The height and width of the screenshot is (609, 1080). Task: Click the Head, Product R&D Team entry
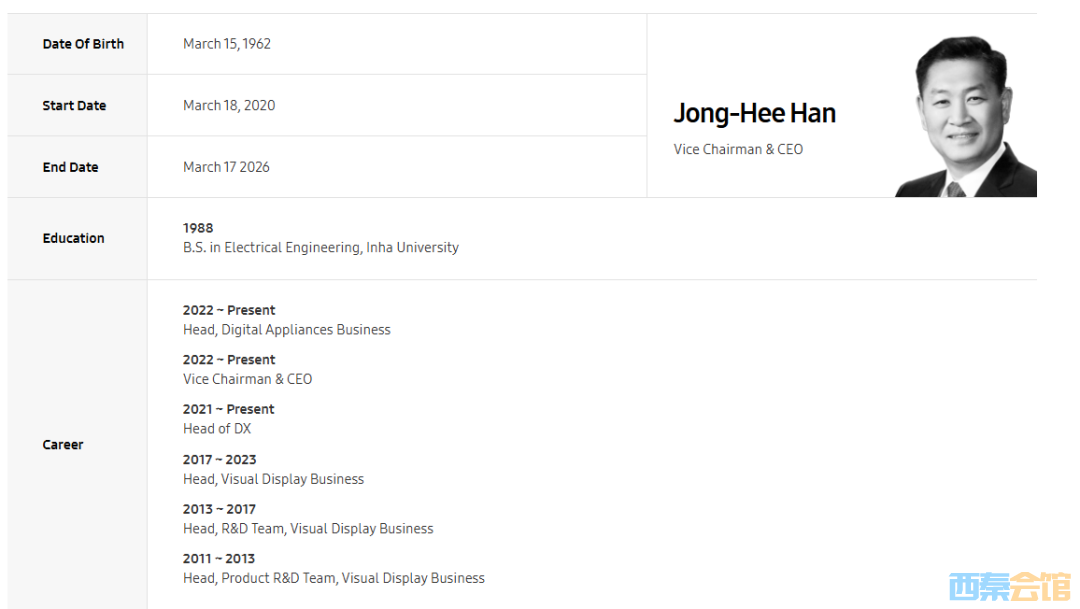[333, 578]
